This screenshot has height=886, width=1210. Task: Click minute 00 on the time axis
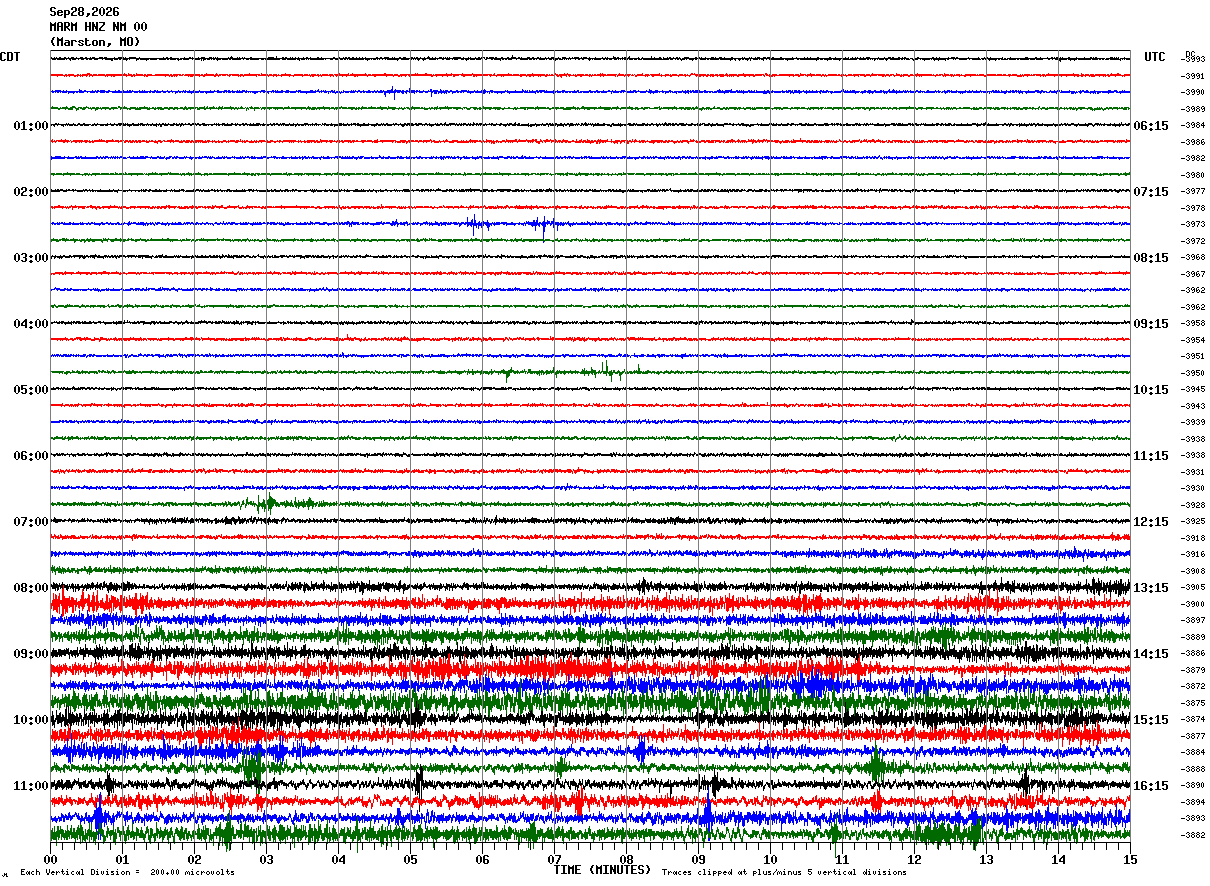[51, 859]
